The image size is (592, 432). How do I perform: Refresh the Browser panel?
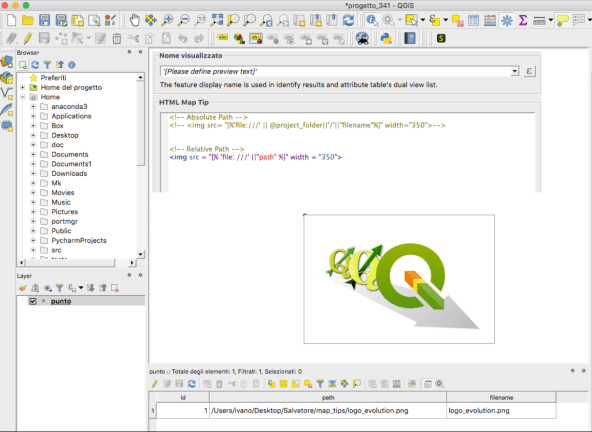(35, 65)
